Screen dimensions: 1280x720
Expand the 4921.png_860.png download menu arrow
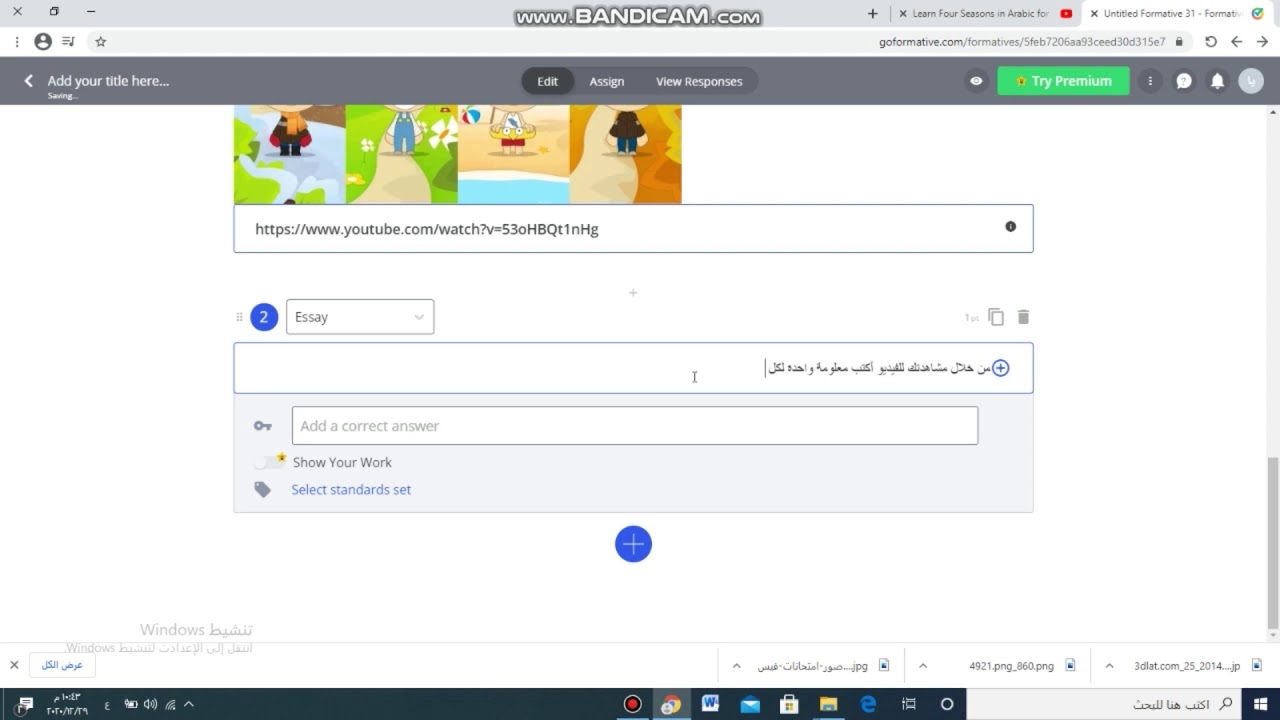[x=923, y=666]
